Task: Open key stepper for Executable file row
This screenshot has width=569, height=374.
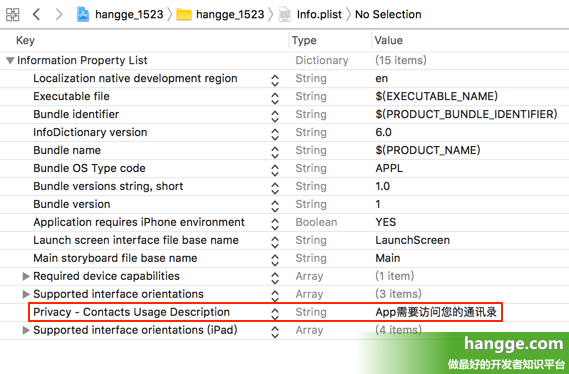Action: [x=275, y=98]
